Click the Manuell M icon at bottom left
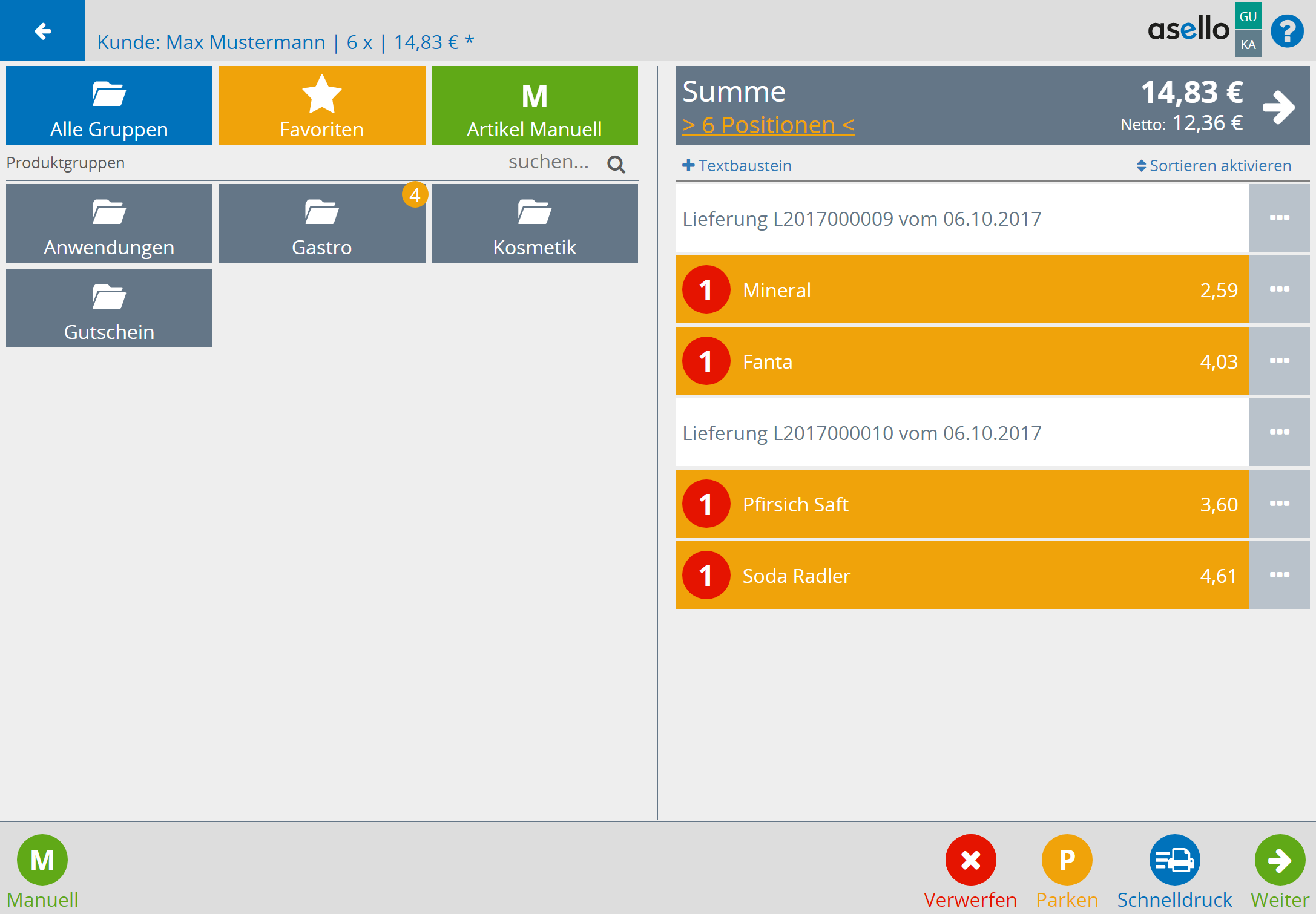This screenshot has width=1316, height=914. point(42,860)
